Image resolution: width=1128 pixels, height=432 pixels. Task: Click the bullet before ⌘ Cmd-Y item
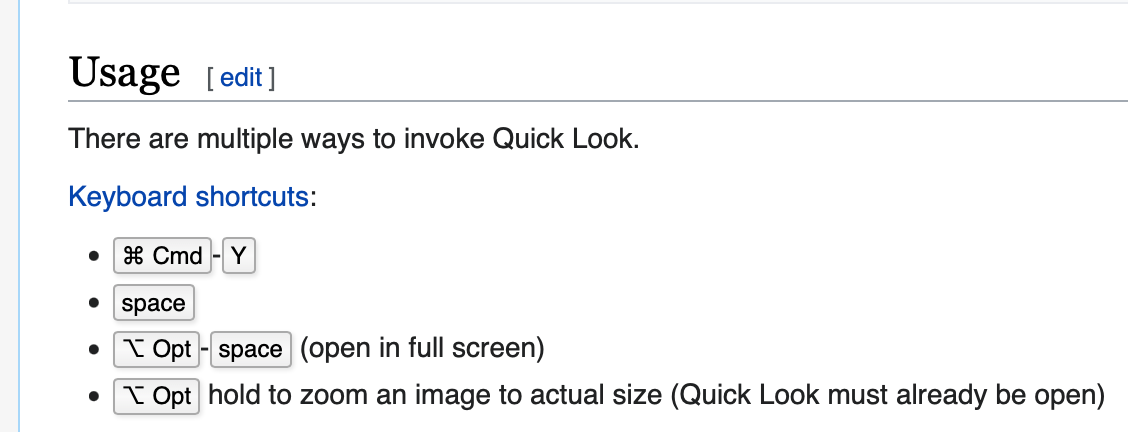click(x=94, y=256)
